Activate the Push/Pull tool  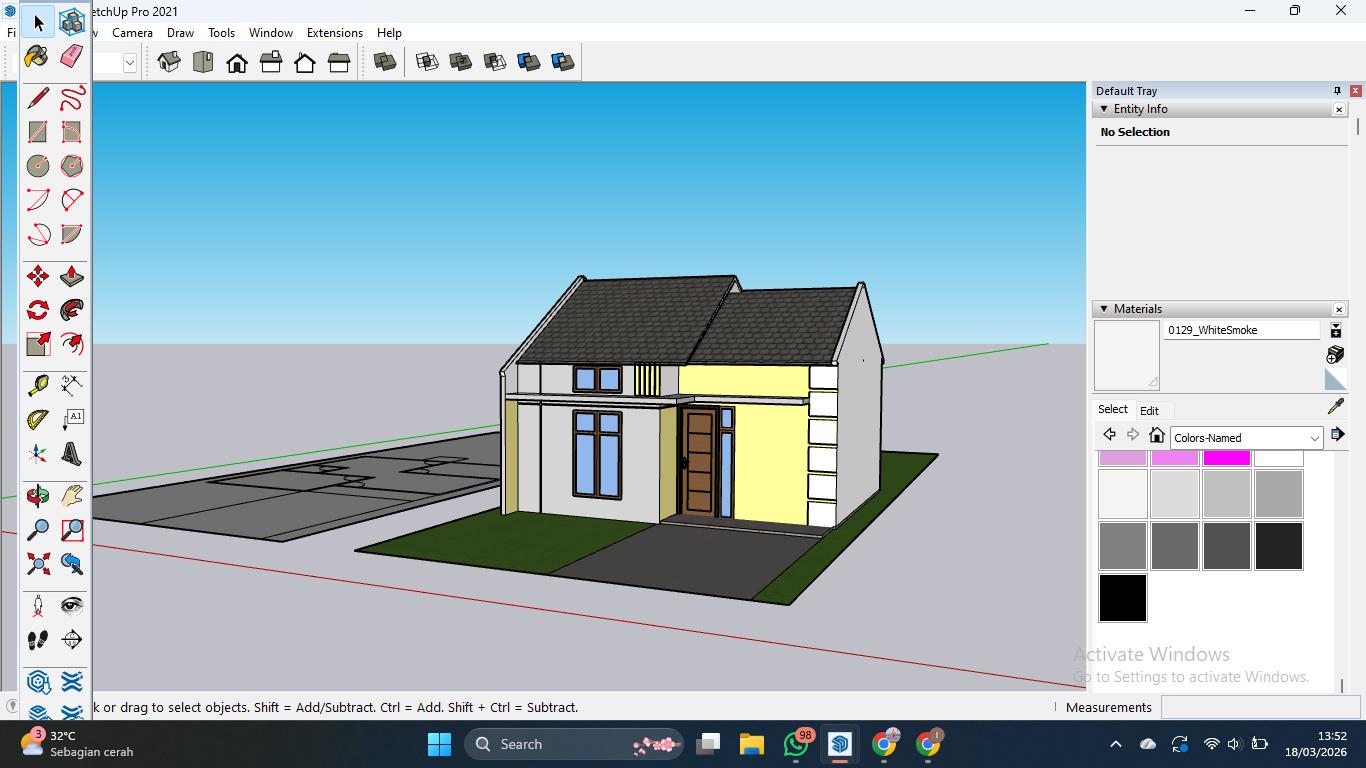pyautogui.click(x=71, y=277)
